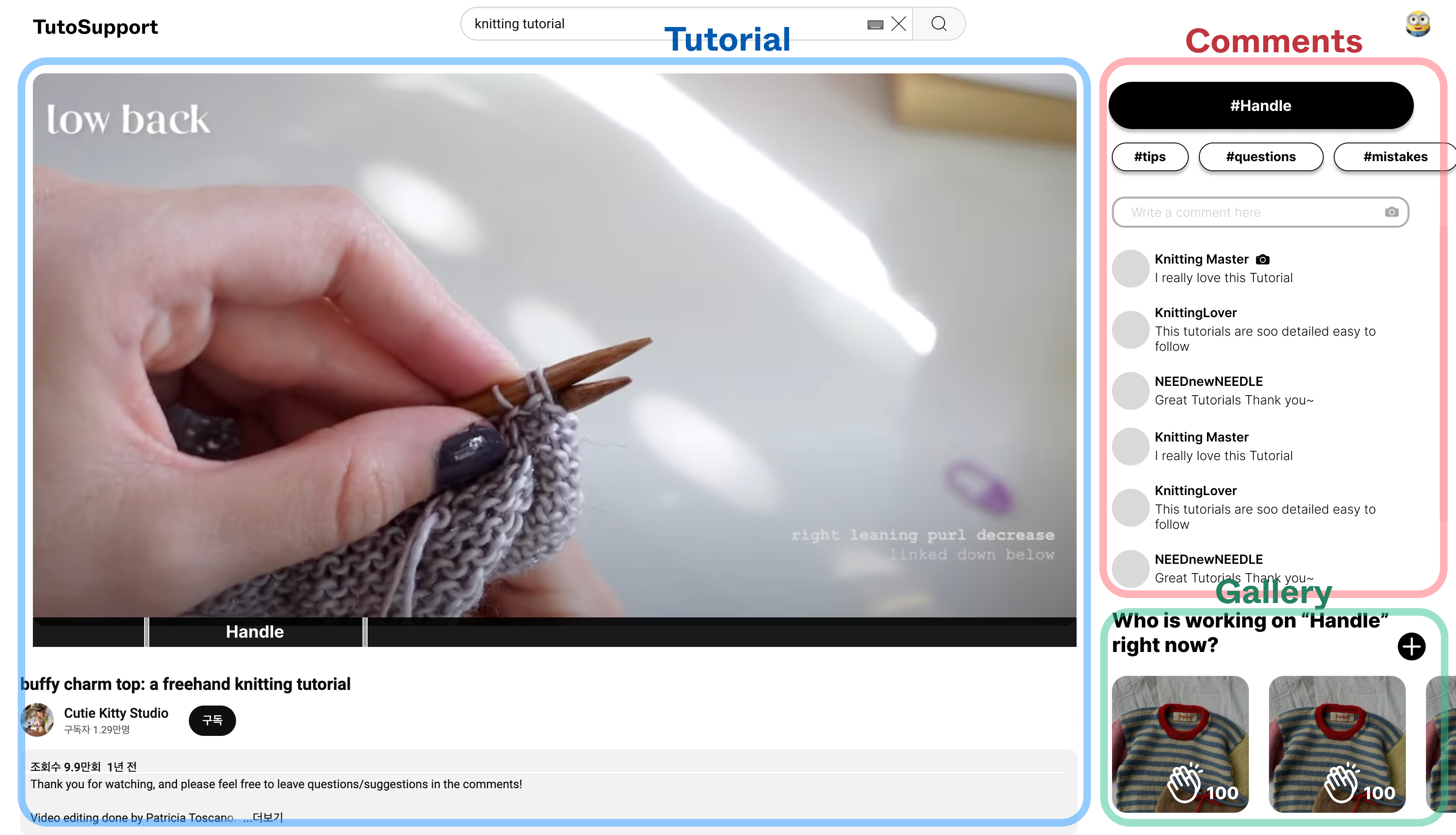Click the #Handle section header button

[x=1260, y=105]
